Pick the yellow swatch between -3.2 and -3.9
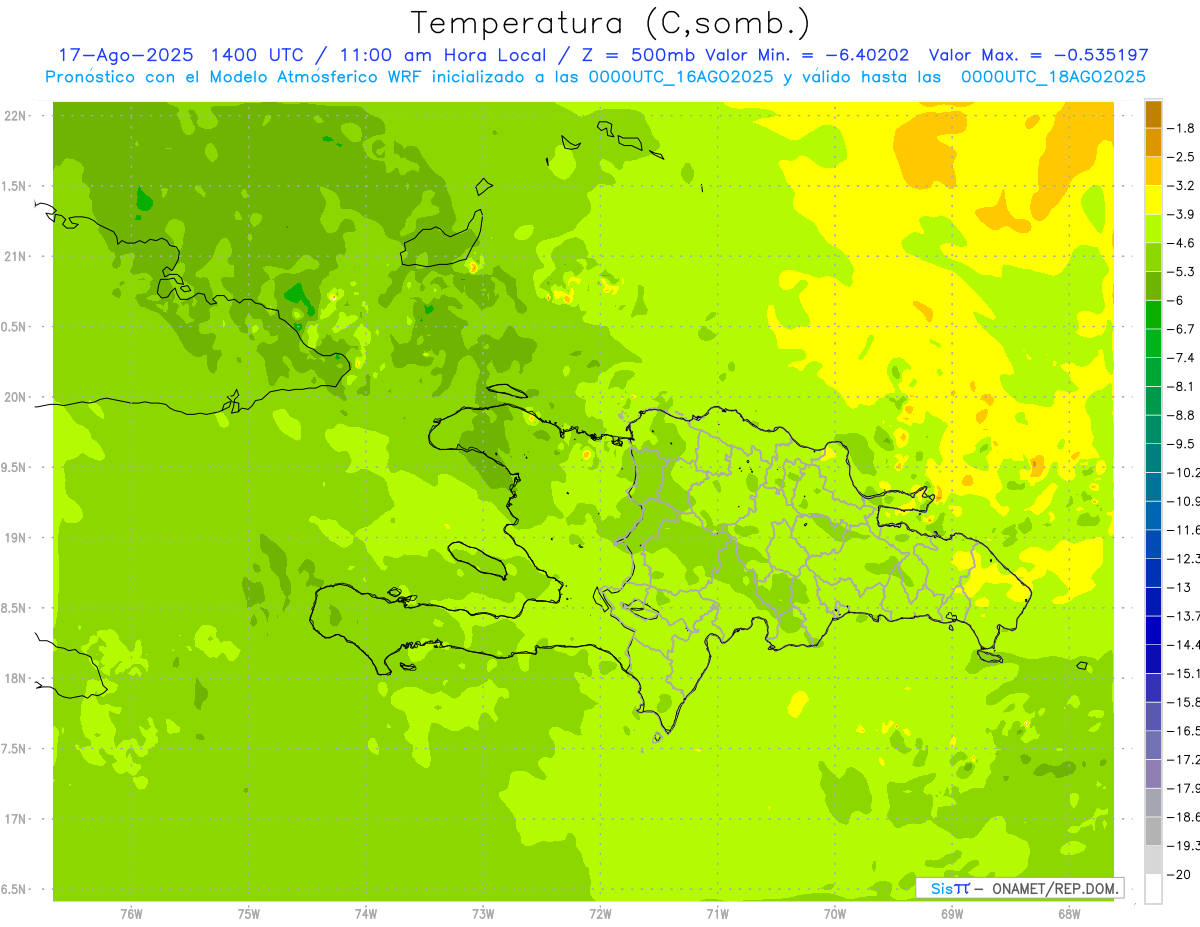This screenshot has width=1200, height=927. [x=1153, y=200]
